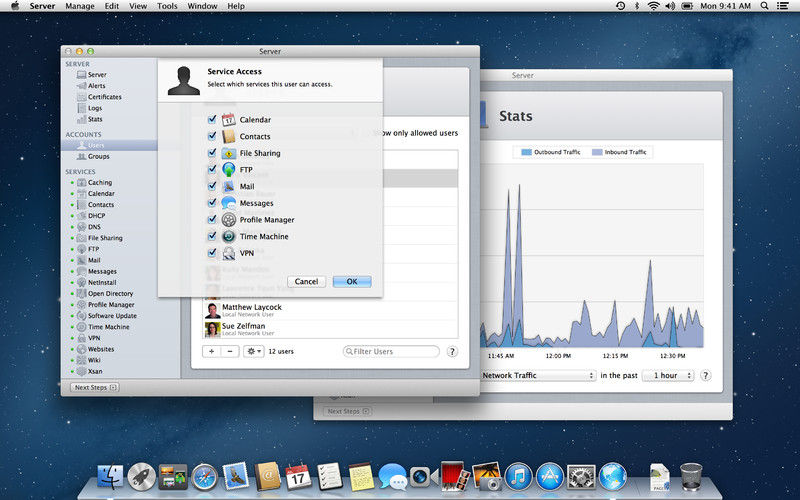
Task: Click the Calendar icon in the service list
Action: click(x=229, y=119)
